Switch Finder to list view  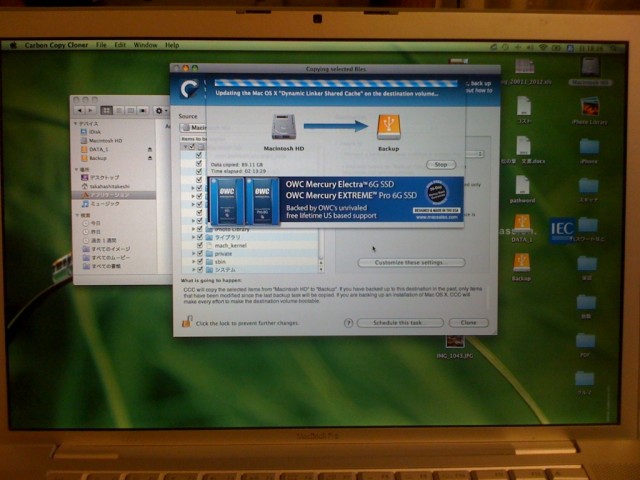point(119,110)
